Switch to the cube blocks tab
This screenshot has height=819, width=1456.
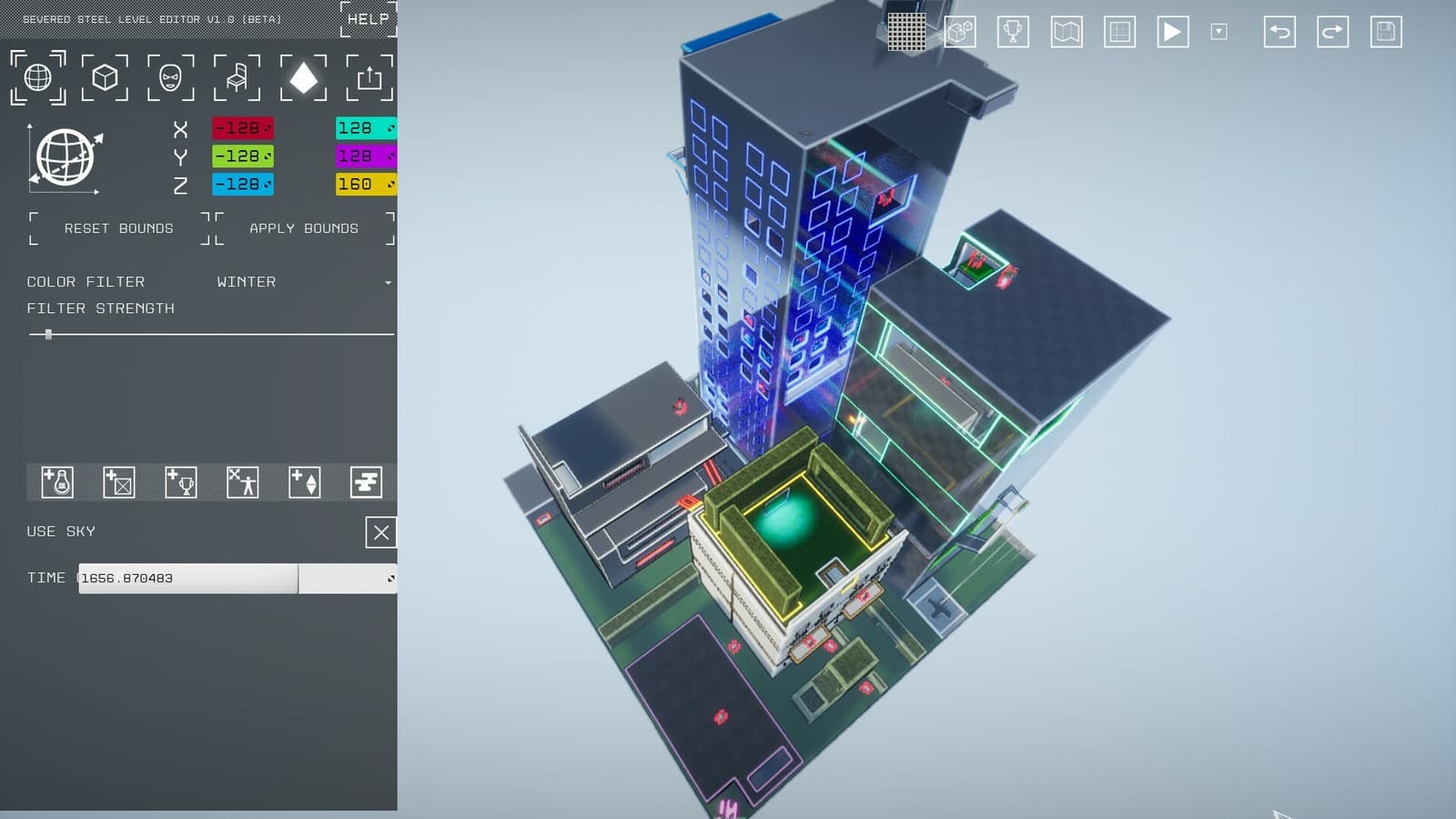[105, 77]
